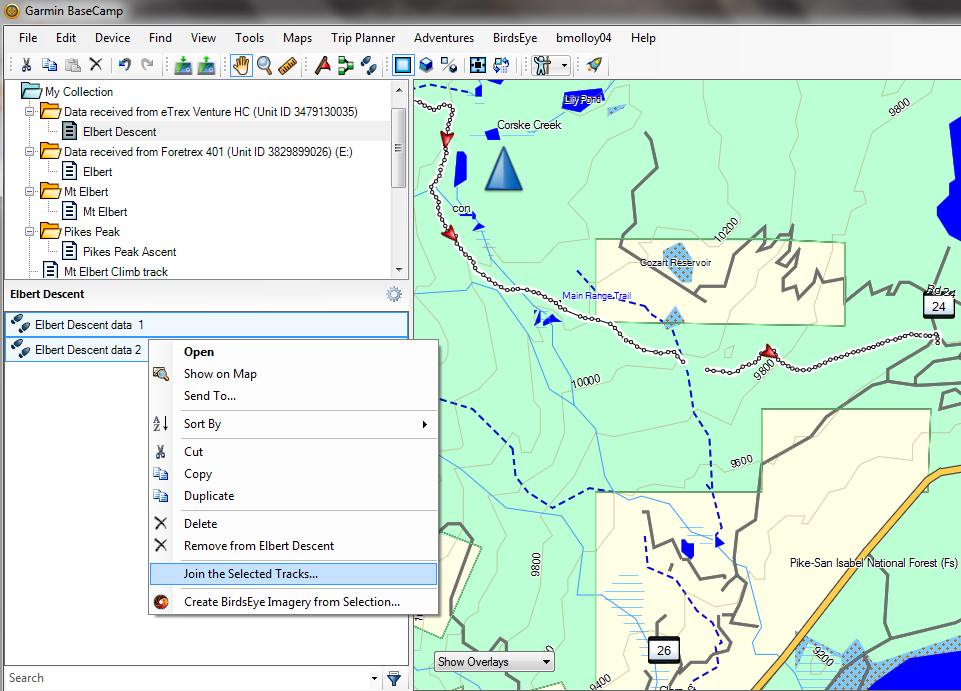Screen dimensions: 961x691
Task: Open the File menu
Action: (28, 38)
